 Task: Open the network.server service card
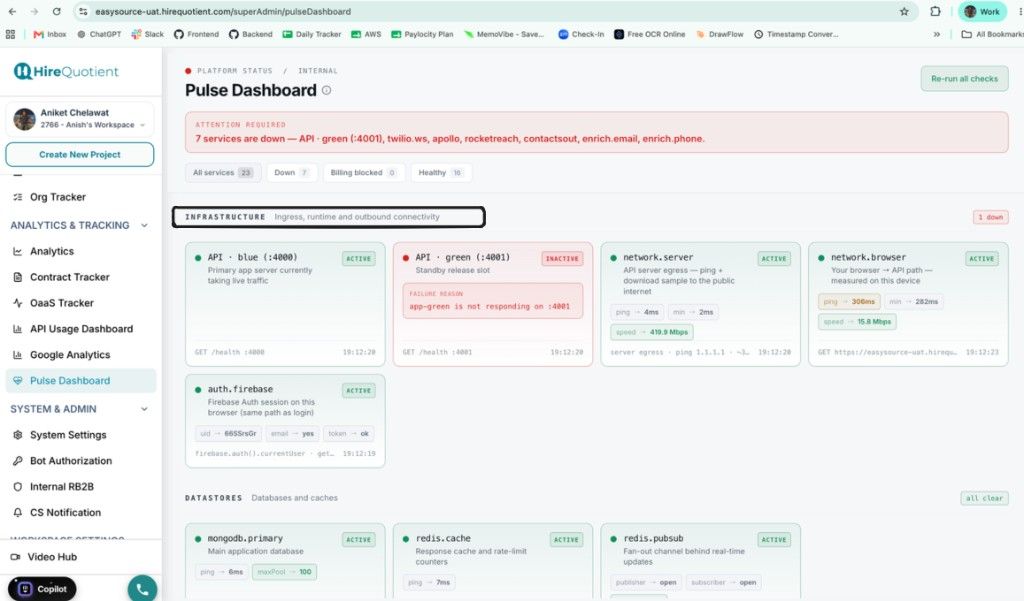pos(700,304)
